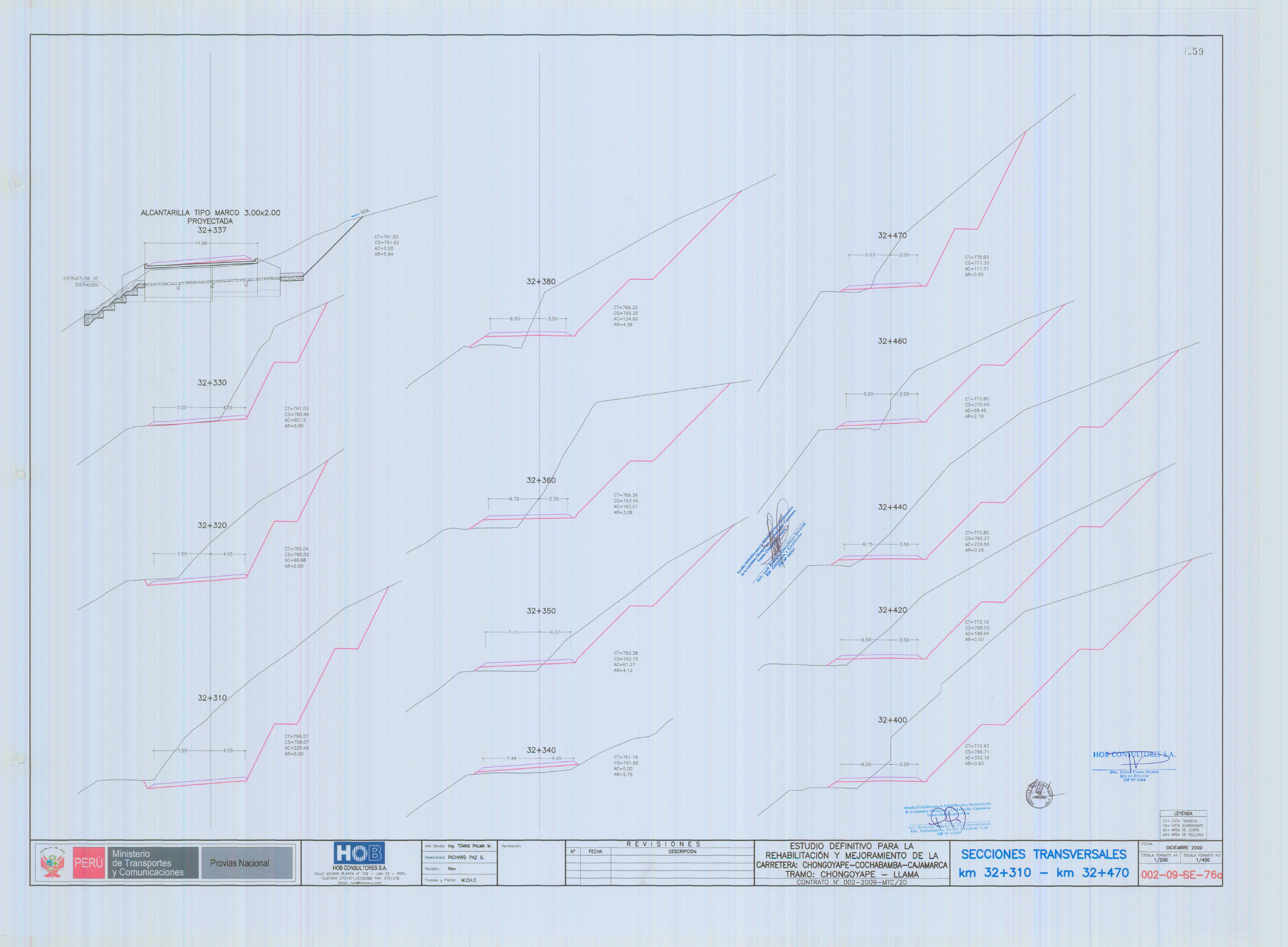Click the blue 'SECCIONES TRANSVERSALES' title
This screenshot has height=947, width=1288.
pyautogui.click(x=1044, y=854)
